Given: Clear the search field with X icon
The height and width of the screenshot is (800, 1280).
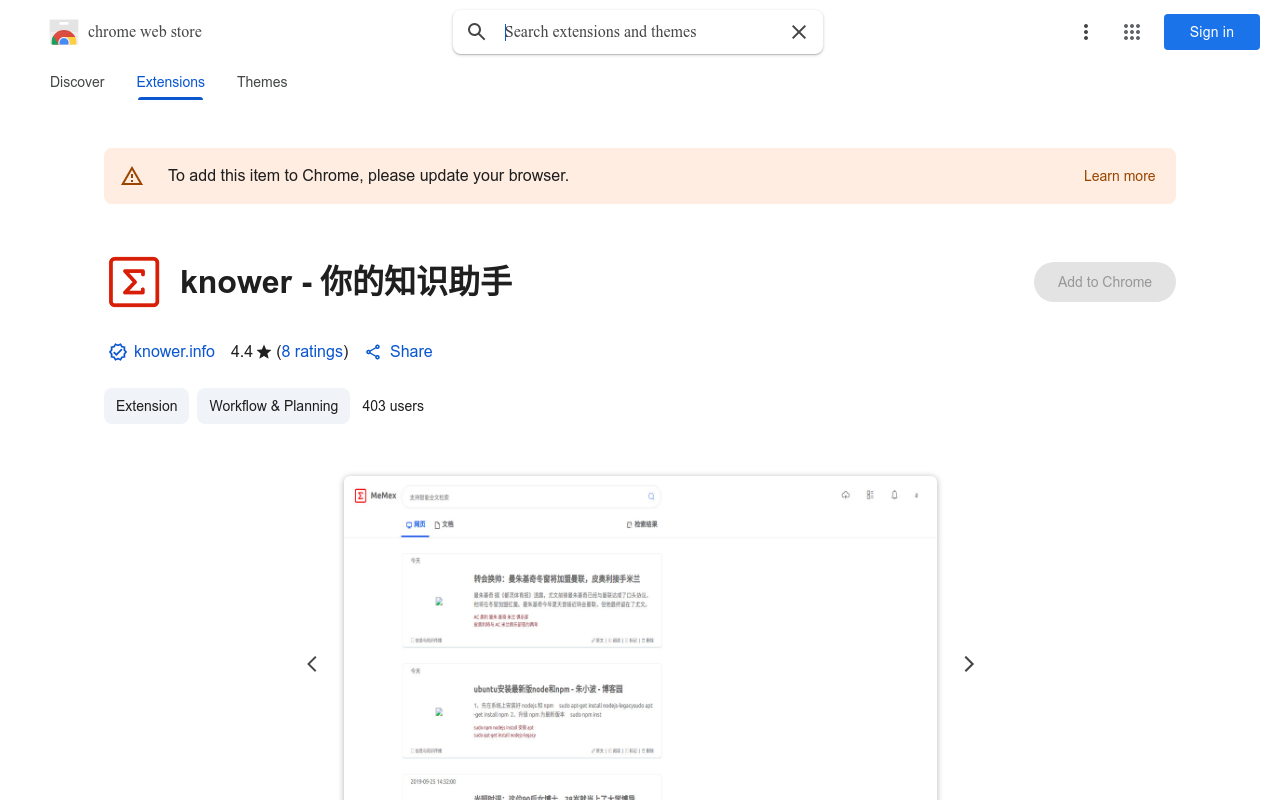Looking at the screenshot, I should tap(799, 32).
